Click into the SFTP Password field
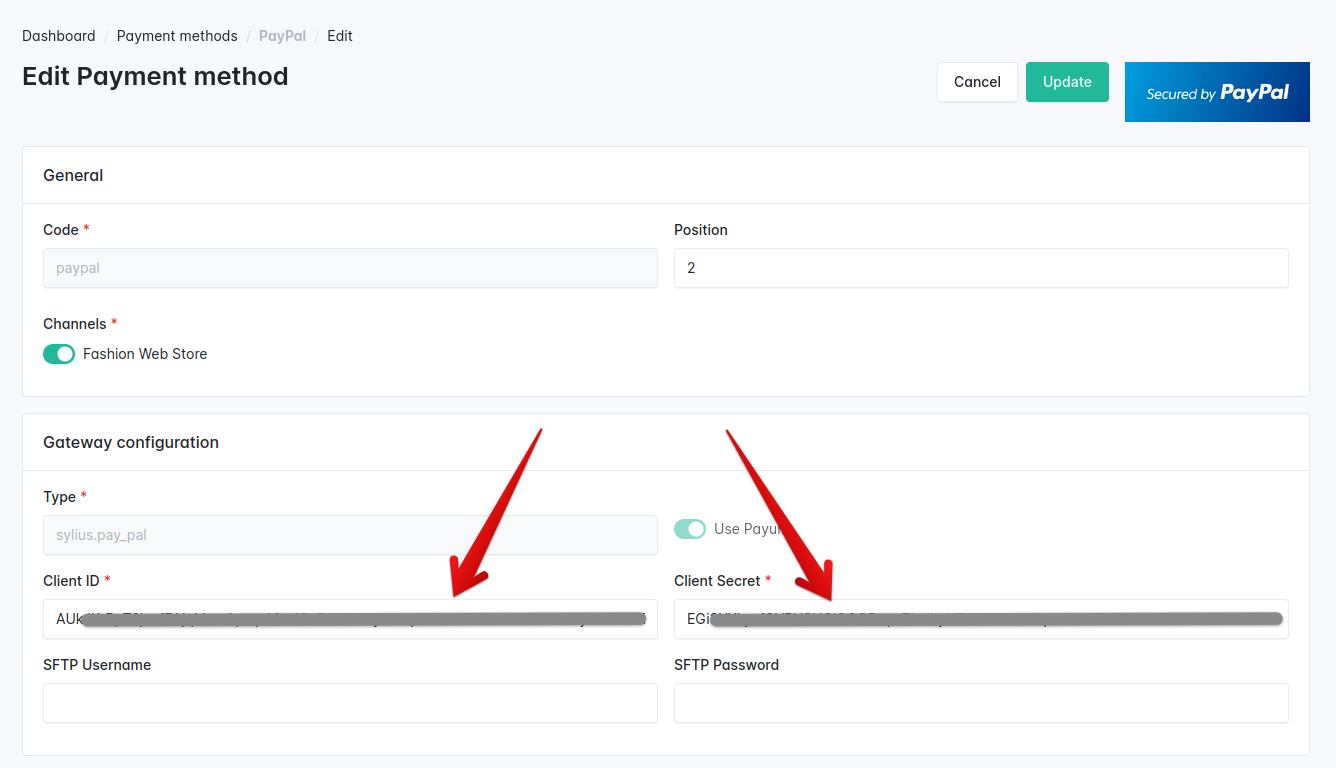This screenshot has height=768, width=1336. coord(980,703)
